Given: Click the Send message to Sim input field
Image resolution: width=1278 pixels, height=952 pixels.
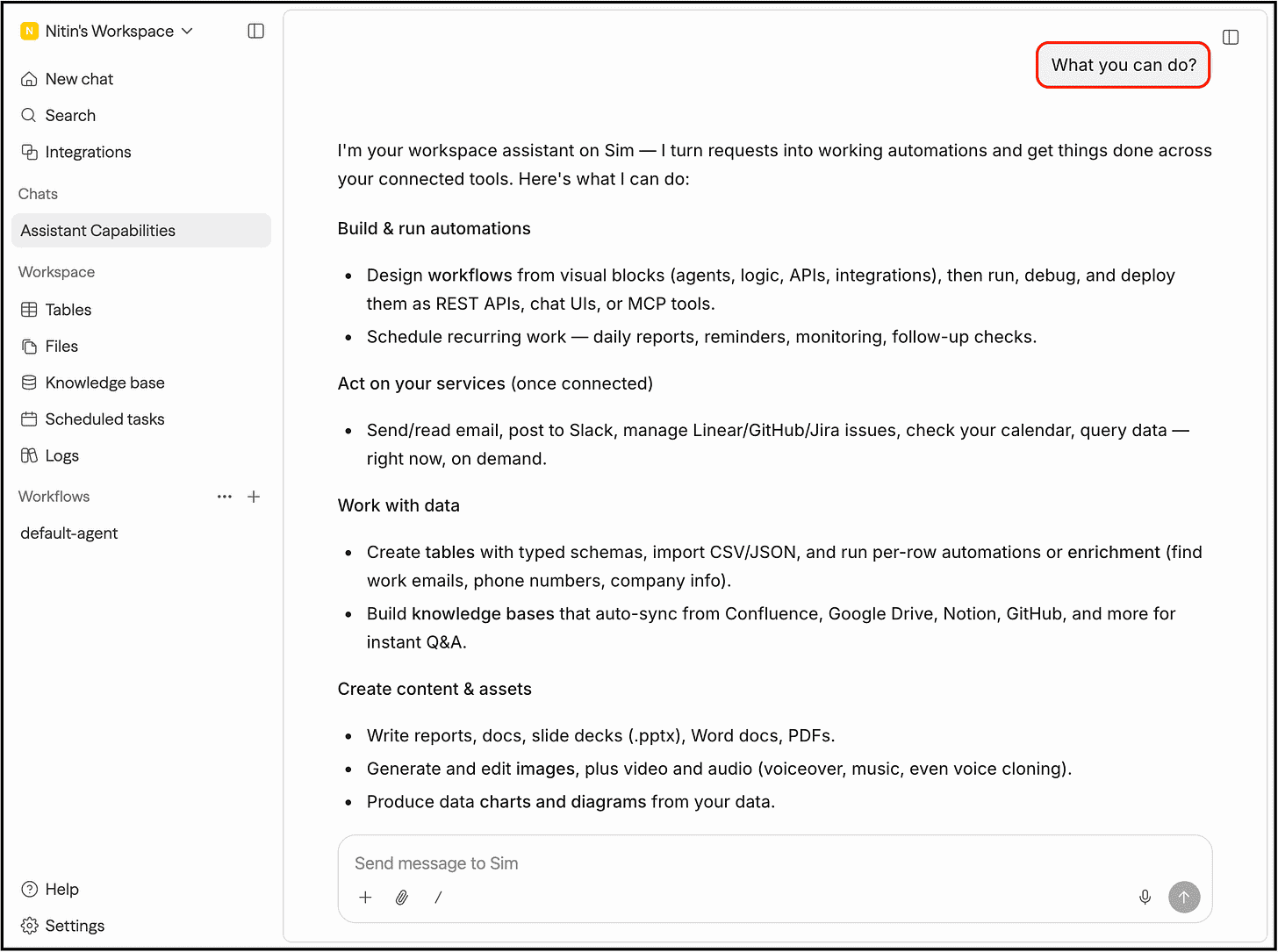Looking at the screenshot, I should click(774, 863).
